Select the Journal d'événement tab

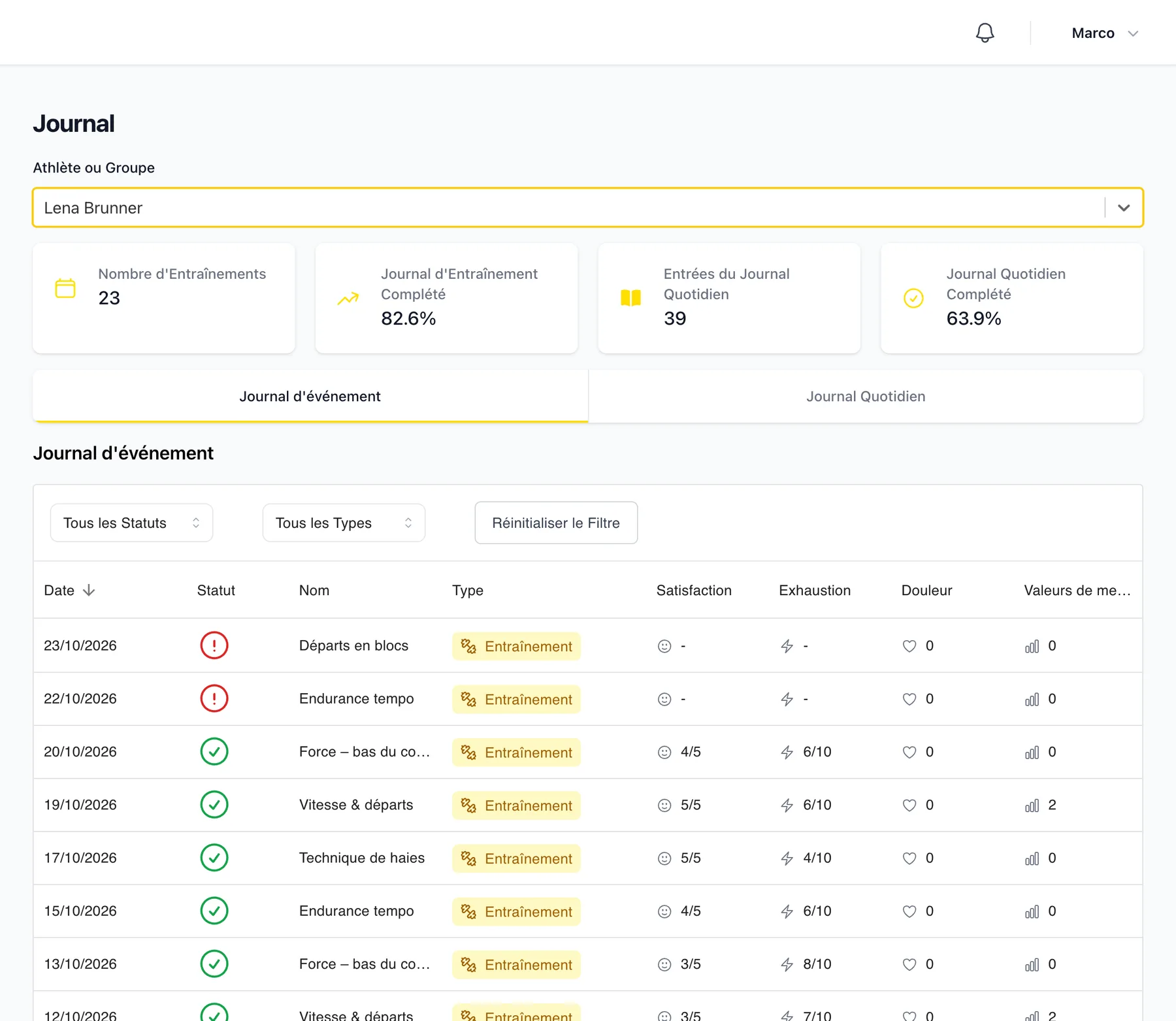pos(310,397)
